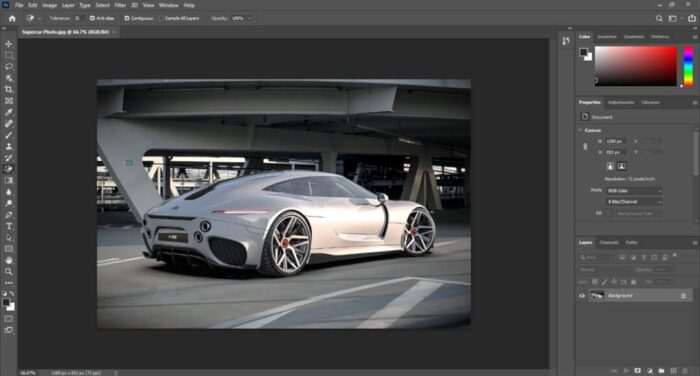This screenshot has height=376, width=700.
Task: Open the Filter menu
Action: [120, 5]
